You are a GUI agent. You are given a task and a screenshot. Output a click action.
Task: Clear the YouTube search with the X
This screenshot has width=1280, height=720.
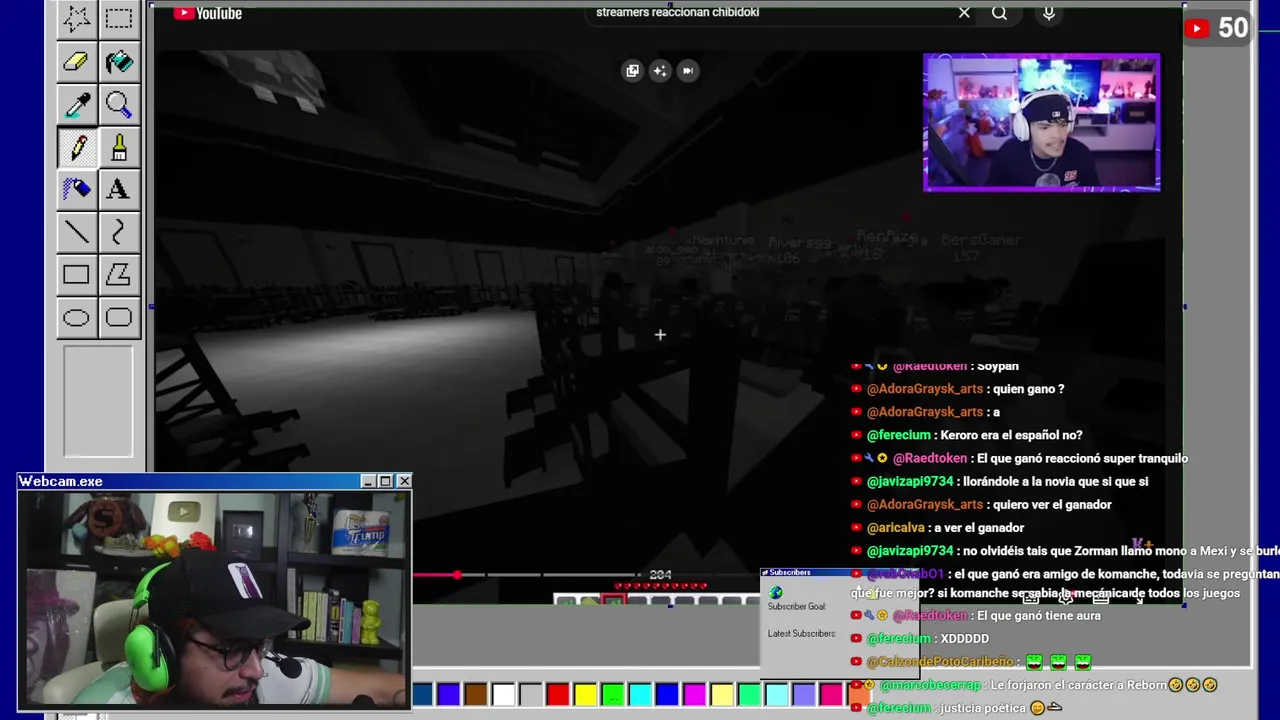coord(964,13)
